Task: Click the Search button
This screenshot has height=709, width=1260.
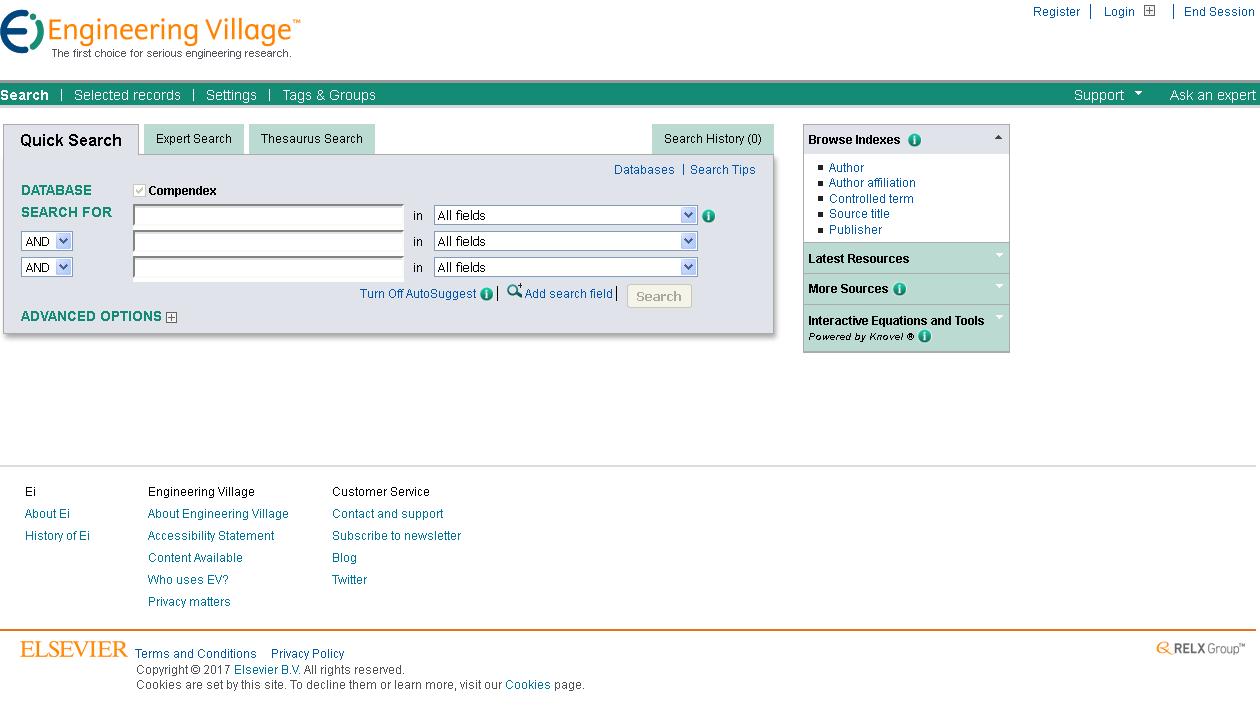Action: point(659,296)
